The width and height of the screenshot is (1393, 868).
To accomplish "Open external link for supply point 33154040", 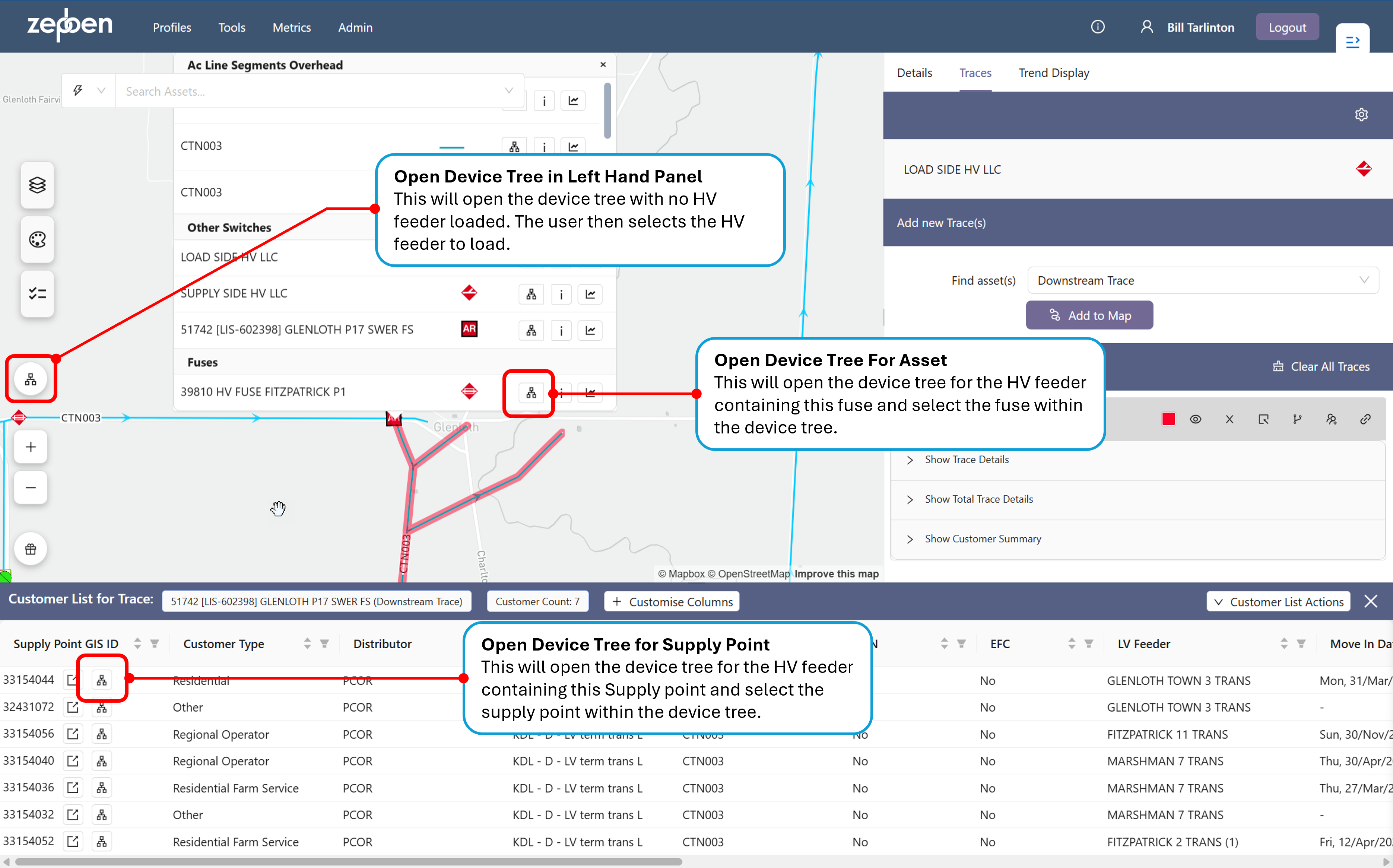I will pyautogui.click(x=73, y=761).
